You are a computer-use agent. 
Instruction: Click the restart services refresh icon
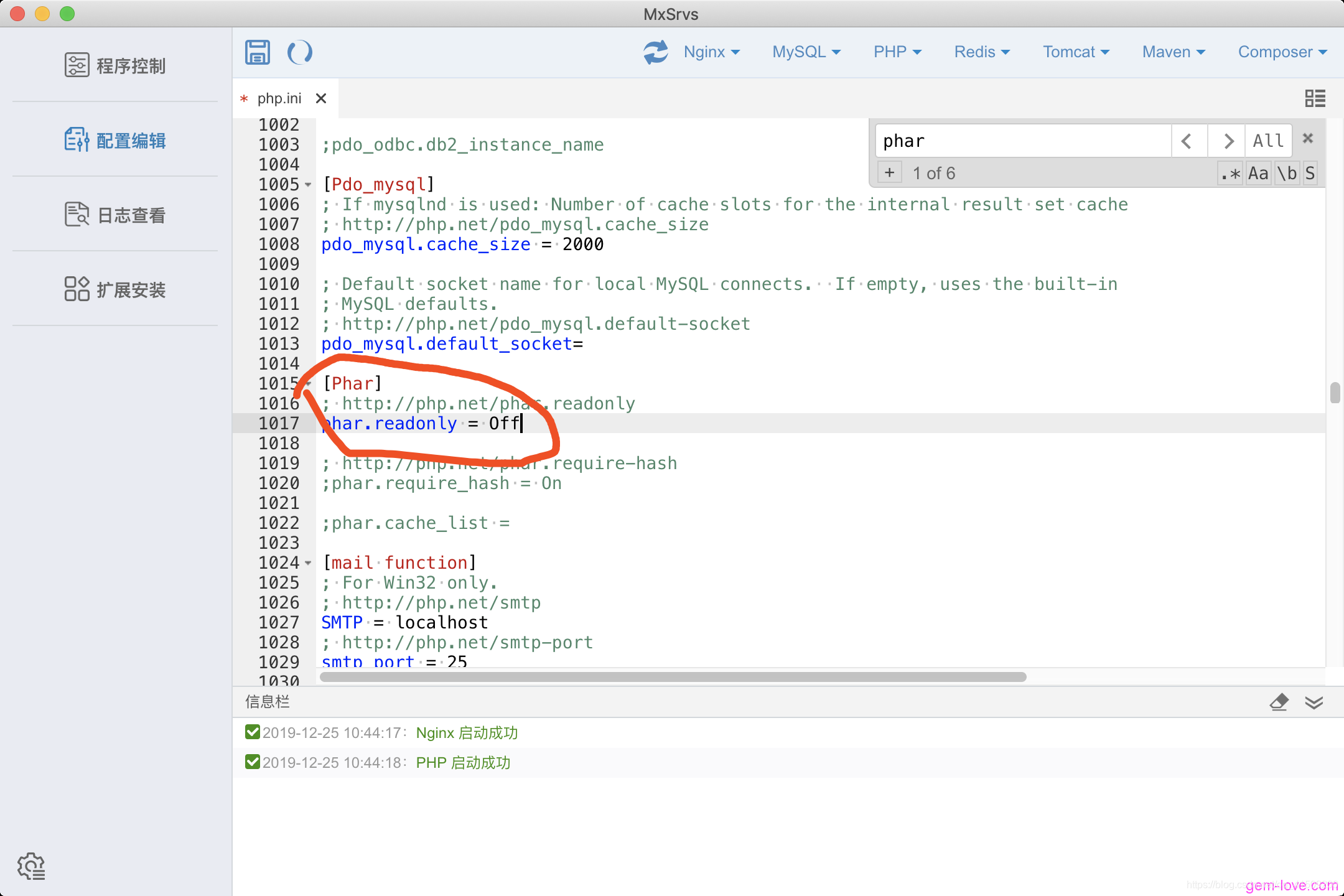(655, 52)
